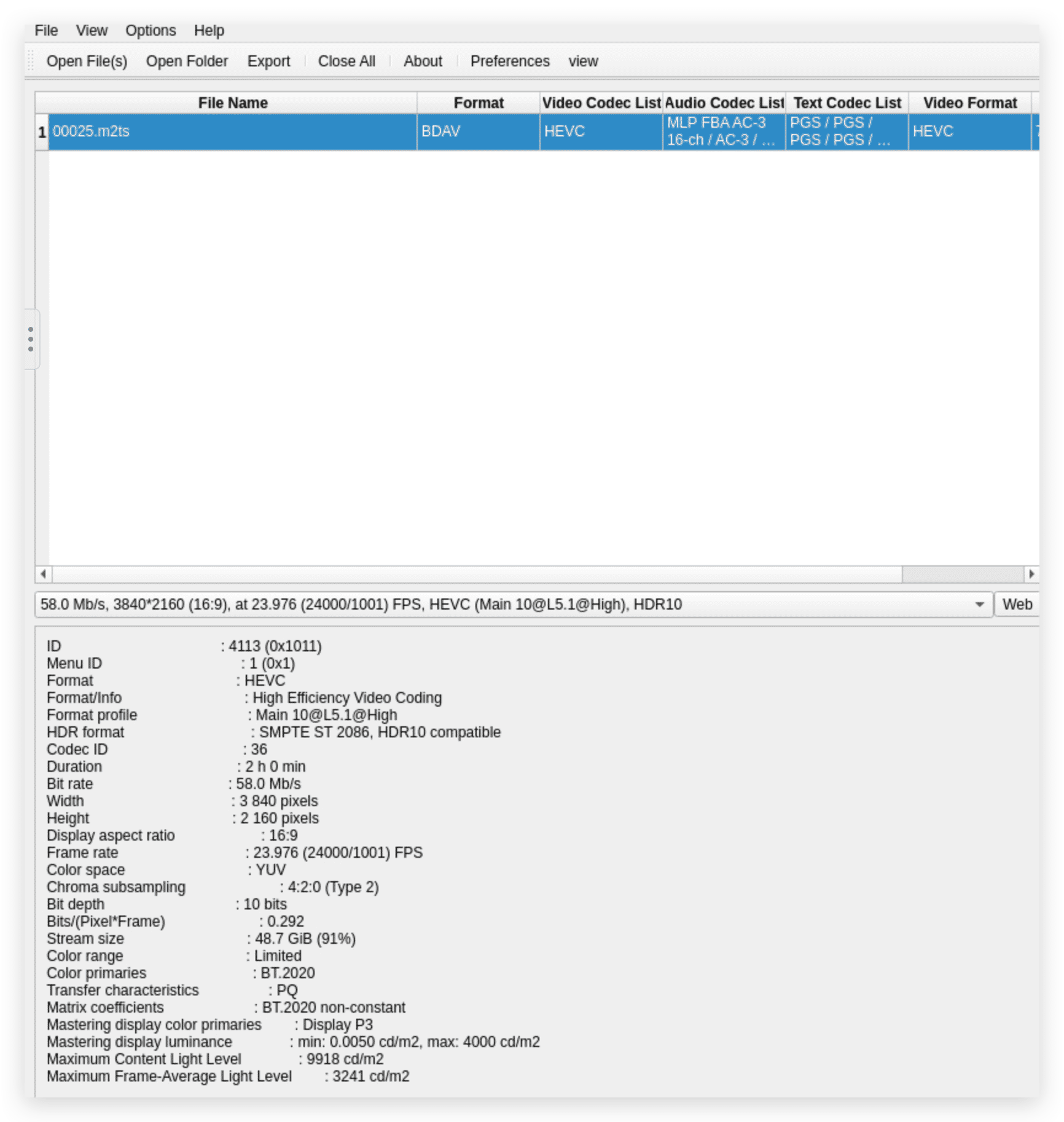Viewport: 1064px width, 1122px height.
Task: Click Open Folder in the toolbar
Action: 187,61
